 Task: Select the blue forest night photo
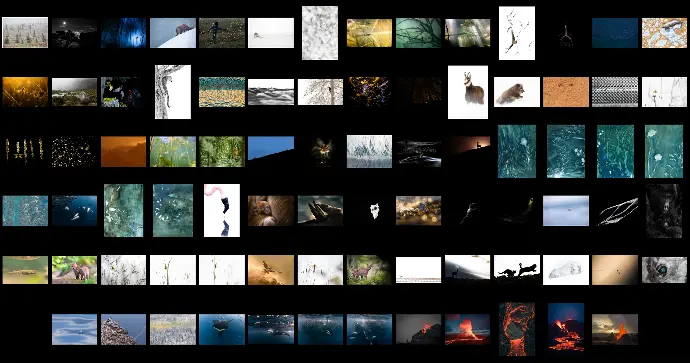tap(123, 33)
